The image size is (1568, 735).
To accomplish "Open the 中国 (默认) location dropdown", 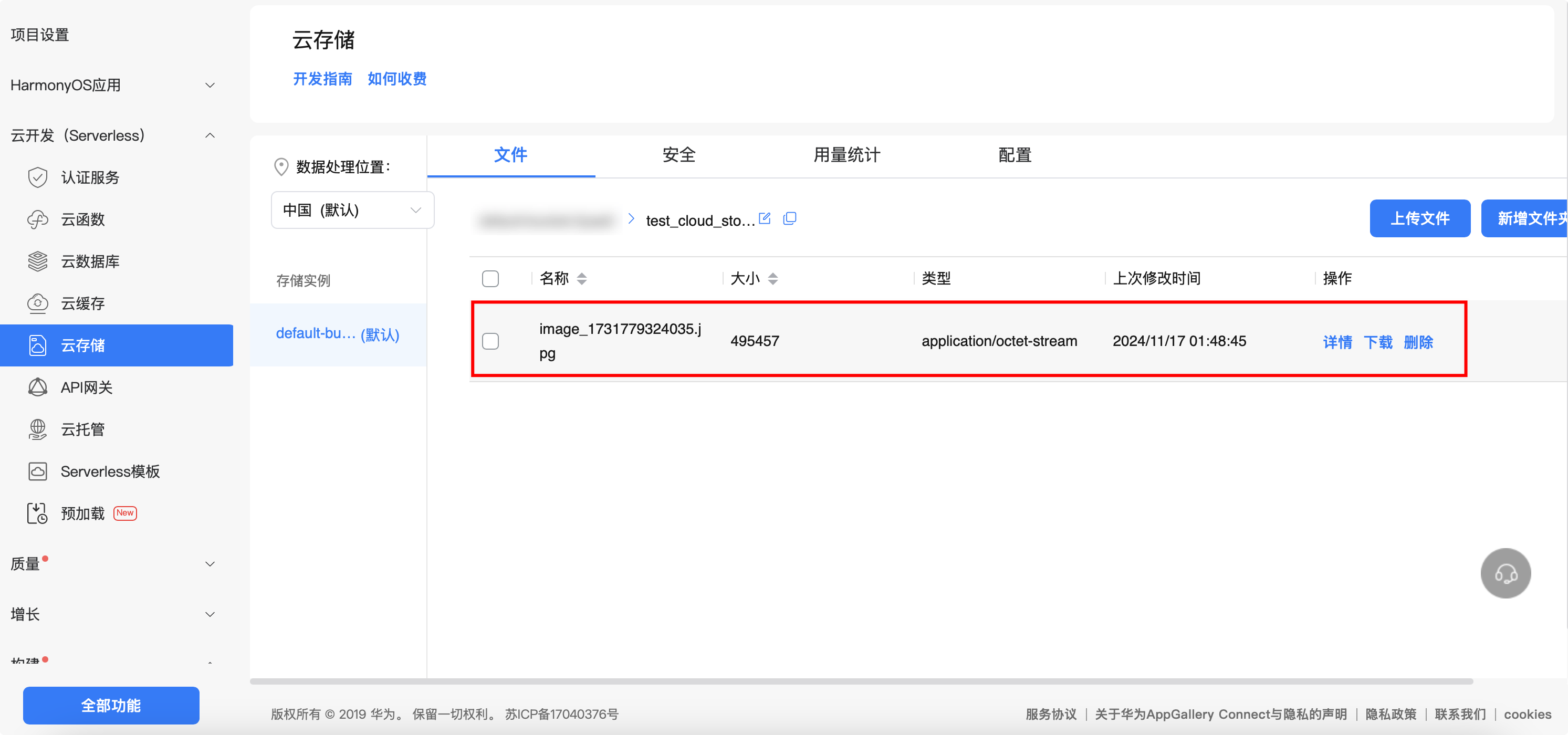I will click(352, 210).
